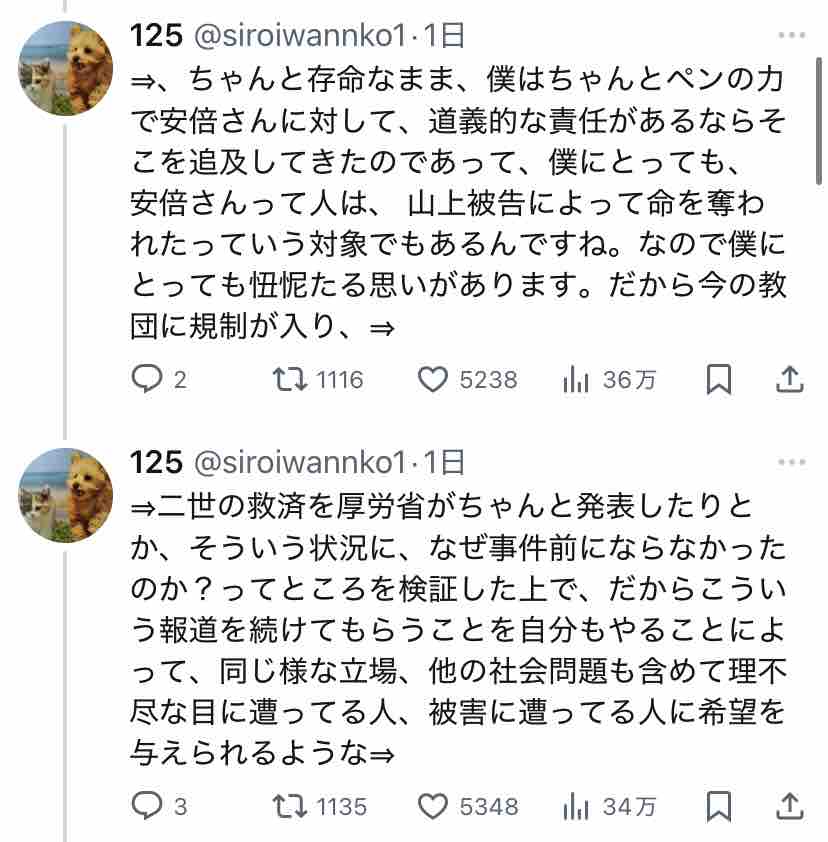
Task: Open more options menu on second tweet
Action: [x=791, y=461]
